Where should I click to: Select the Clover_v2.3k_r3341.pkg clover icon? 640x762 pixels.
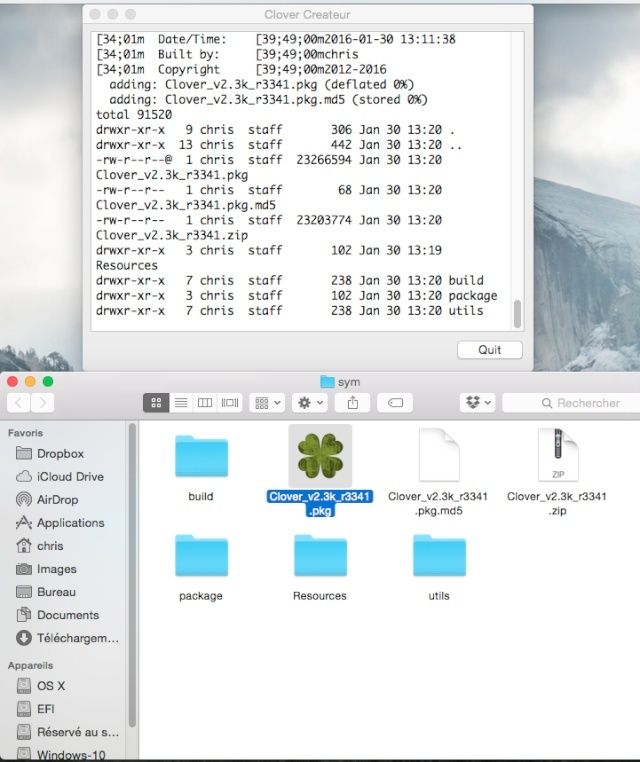pyautogui.click(x=320, y=456)
